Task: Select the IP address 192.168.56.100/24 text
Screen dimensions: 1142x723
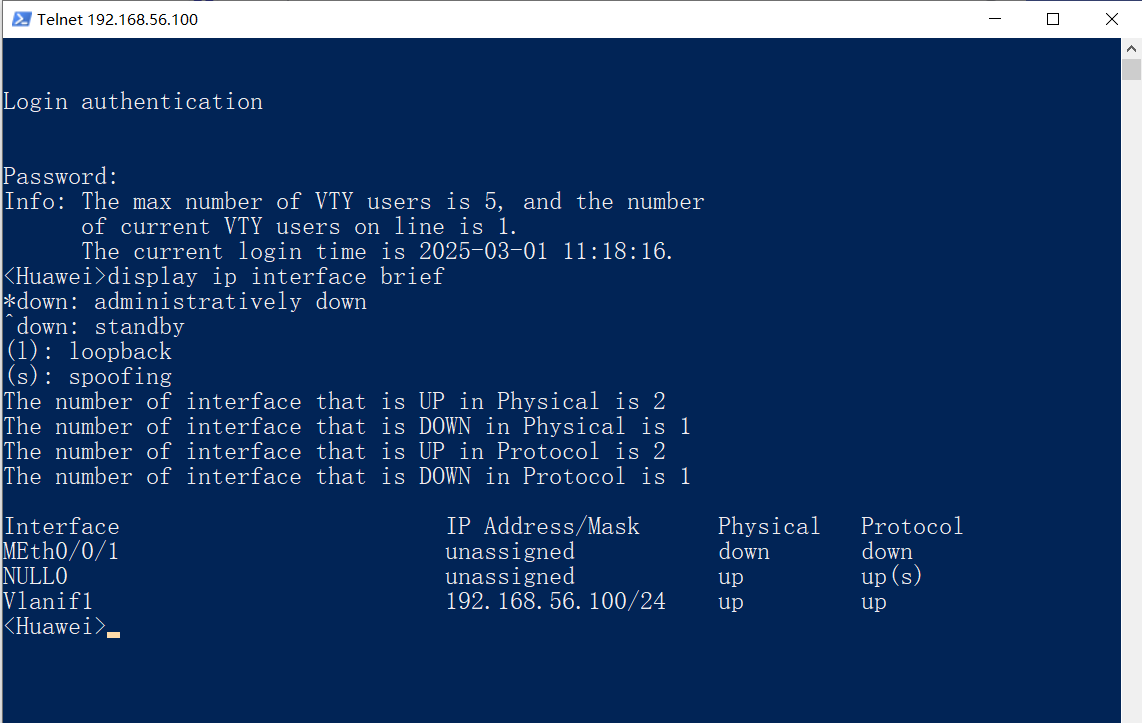Action: click(555, 601)
